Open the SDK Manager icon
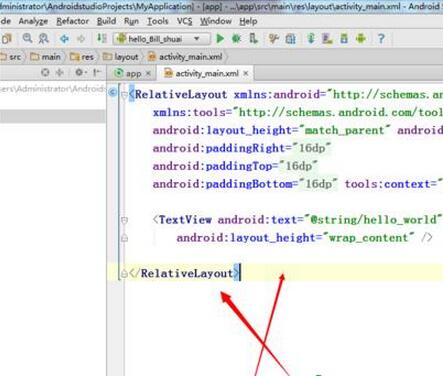The image size is (443, 376). click(x=344, y=39)
